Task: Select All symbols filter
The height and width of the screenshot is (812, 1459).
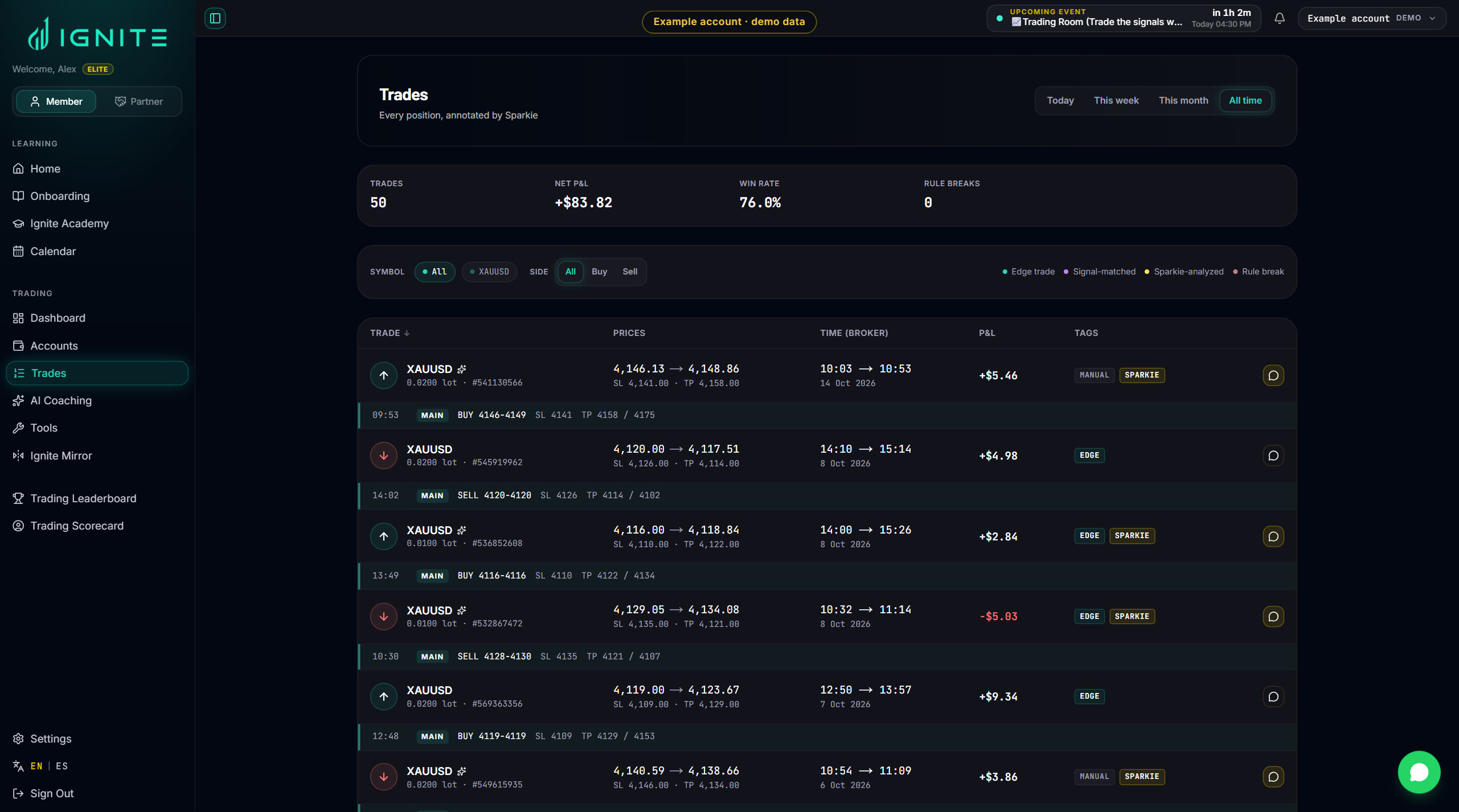Action: [x=435, y=272]
